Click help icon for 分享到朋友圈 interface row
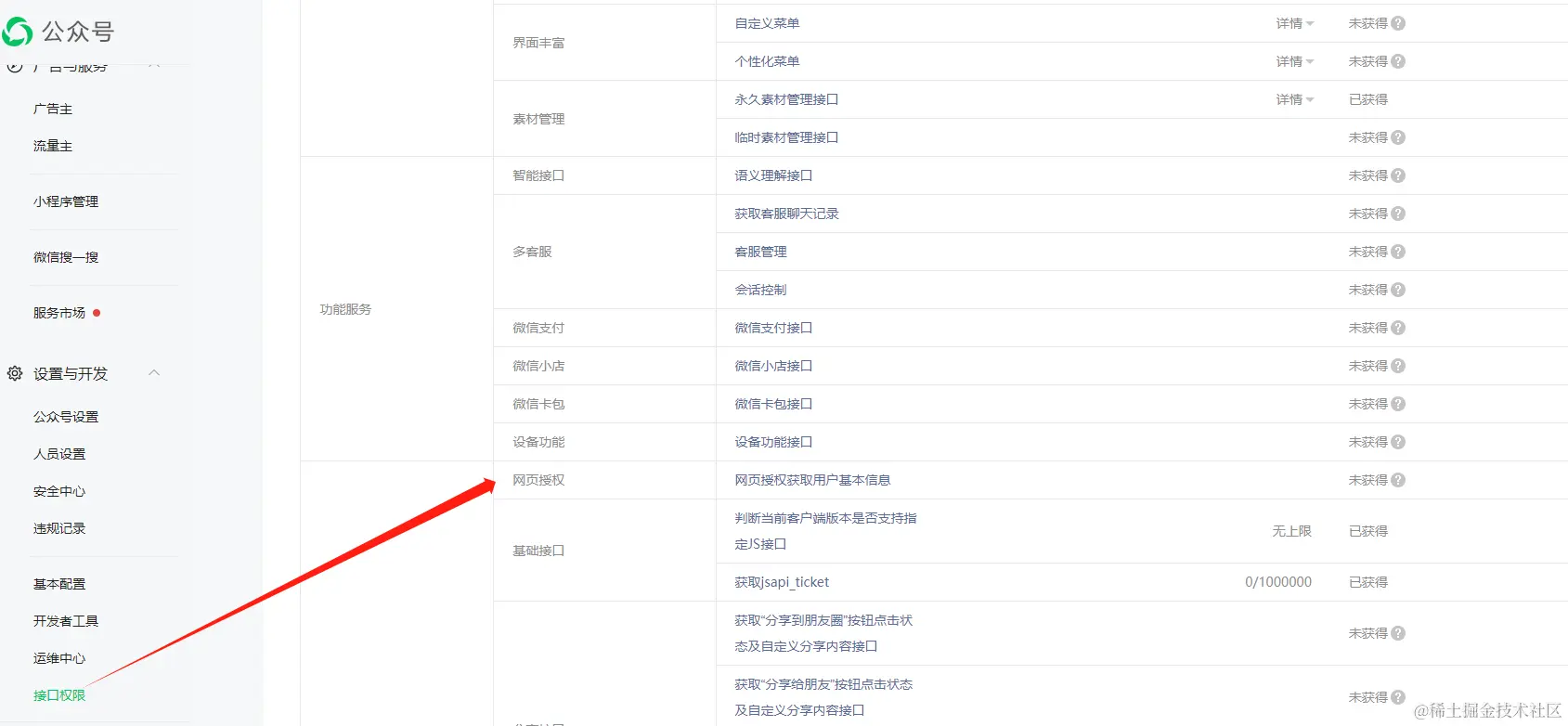 [1398, 633]
